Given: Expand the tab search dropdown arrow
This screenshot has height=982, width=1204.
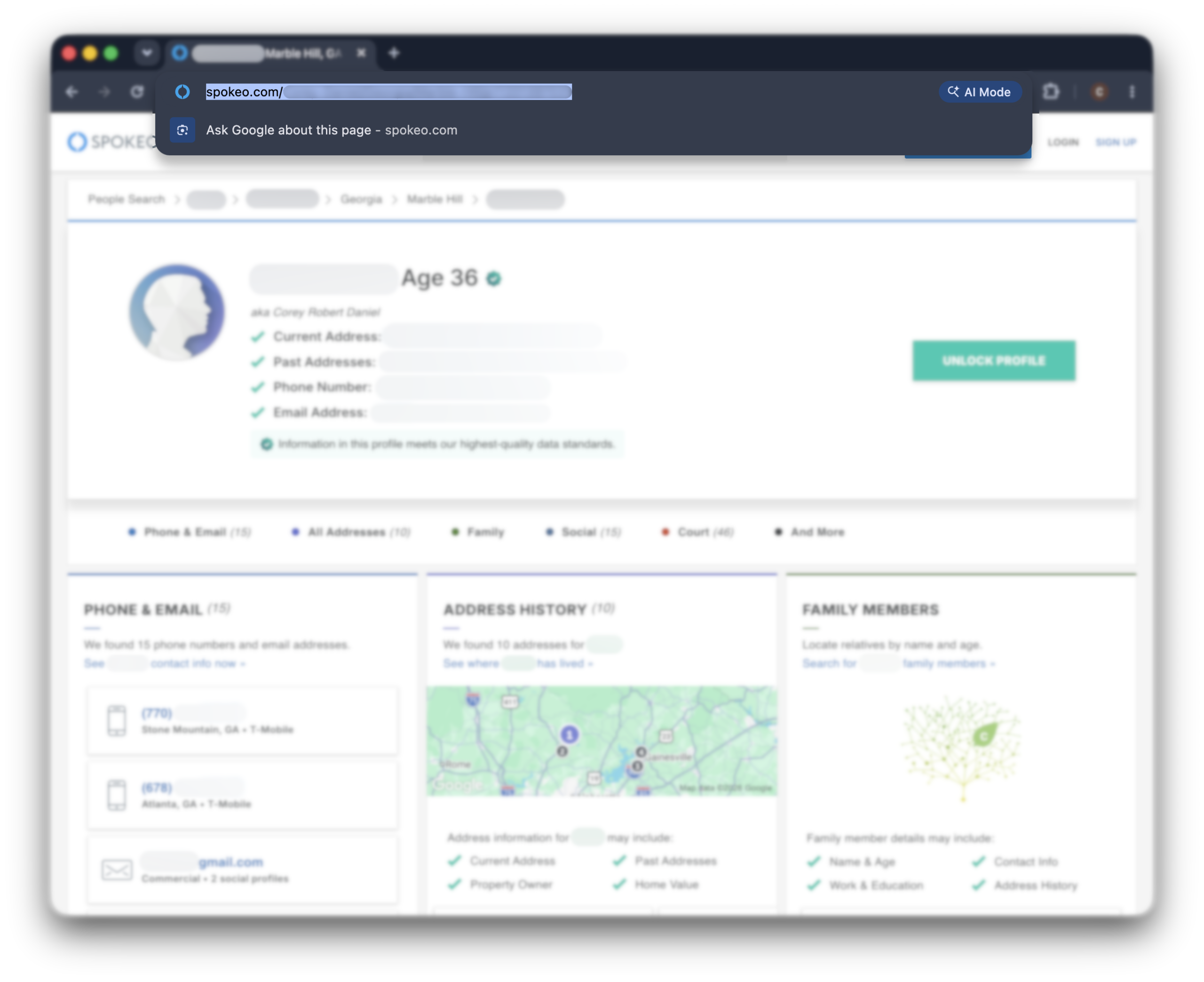Looking at the screenshot, I should pos(147,53).
